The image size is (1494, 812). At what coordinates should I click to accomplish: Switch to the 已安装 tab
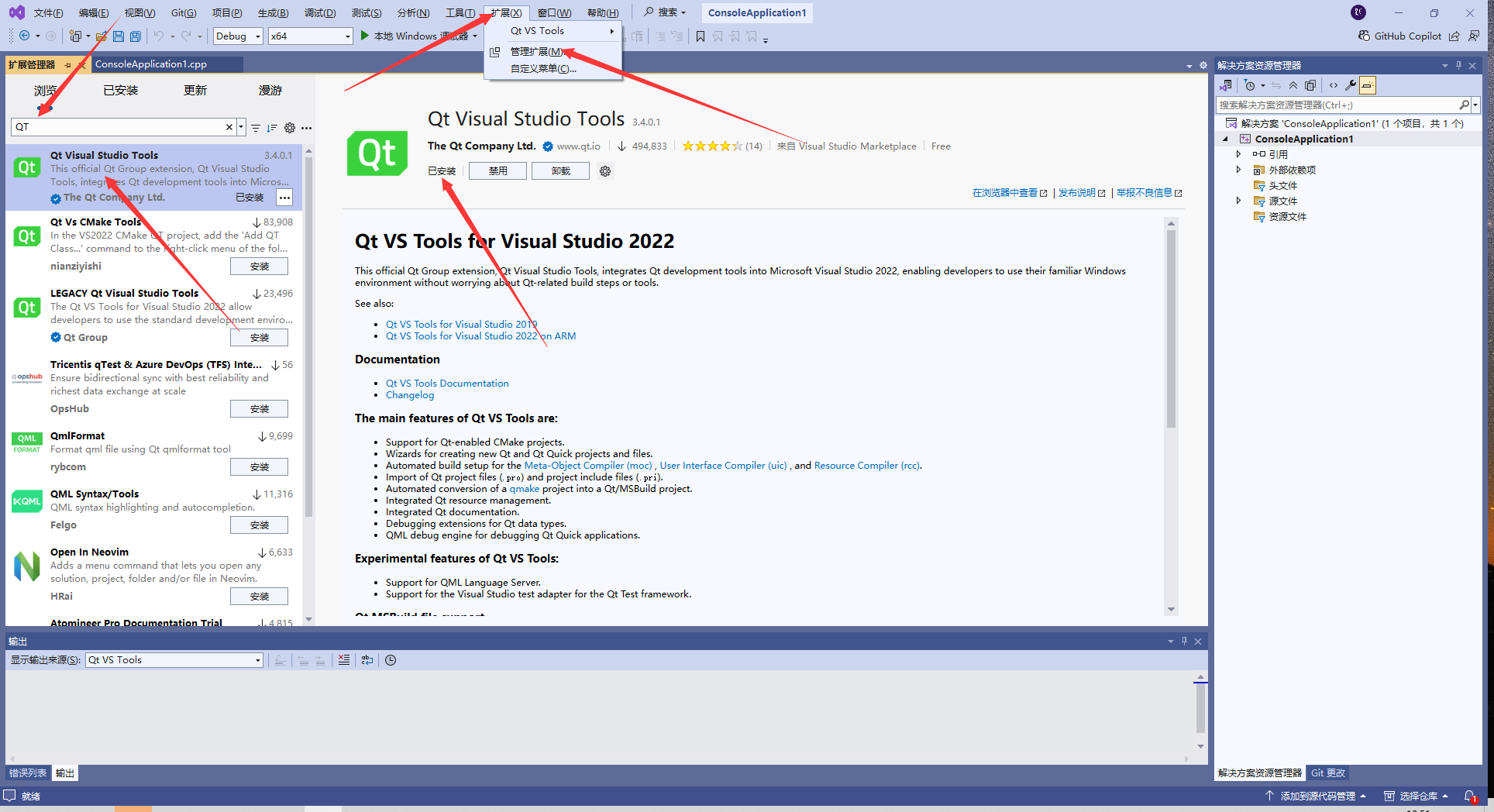(121, 91)
